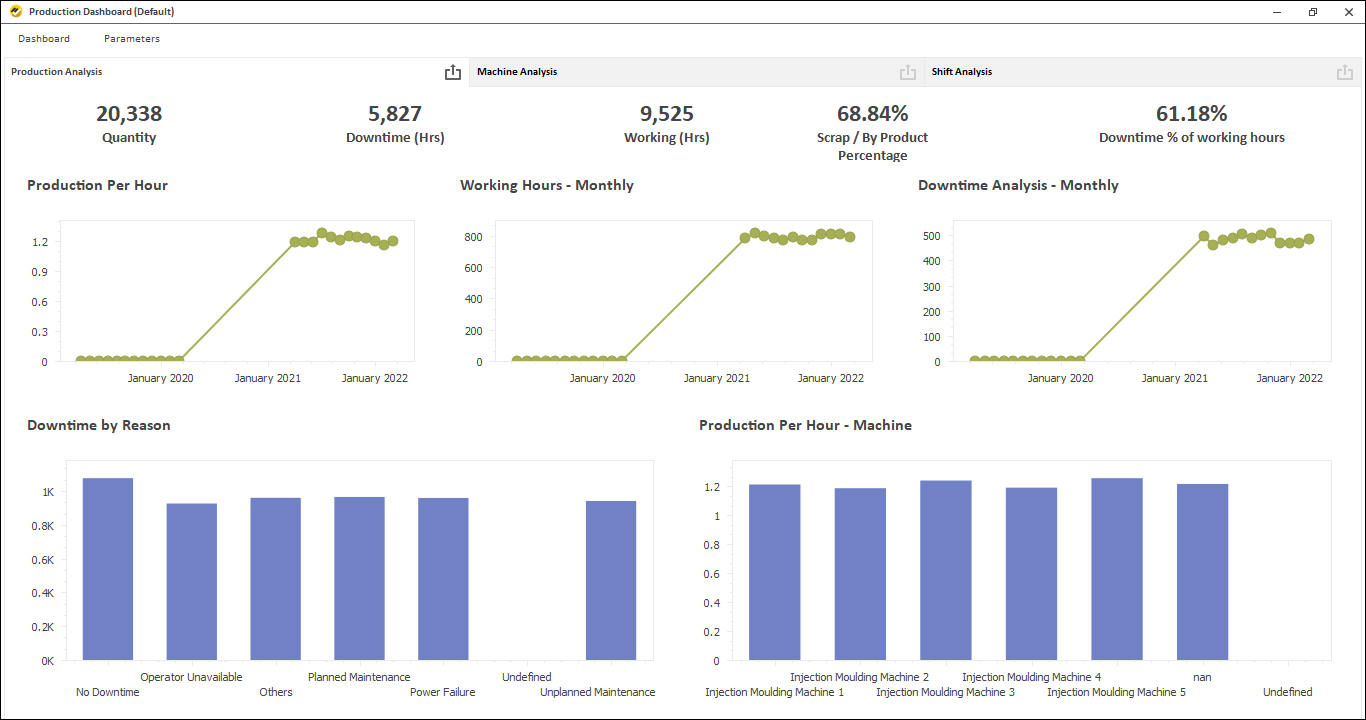Click the Injection Moulding Machine 5 bar

pos(1116,570)
